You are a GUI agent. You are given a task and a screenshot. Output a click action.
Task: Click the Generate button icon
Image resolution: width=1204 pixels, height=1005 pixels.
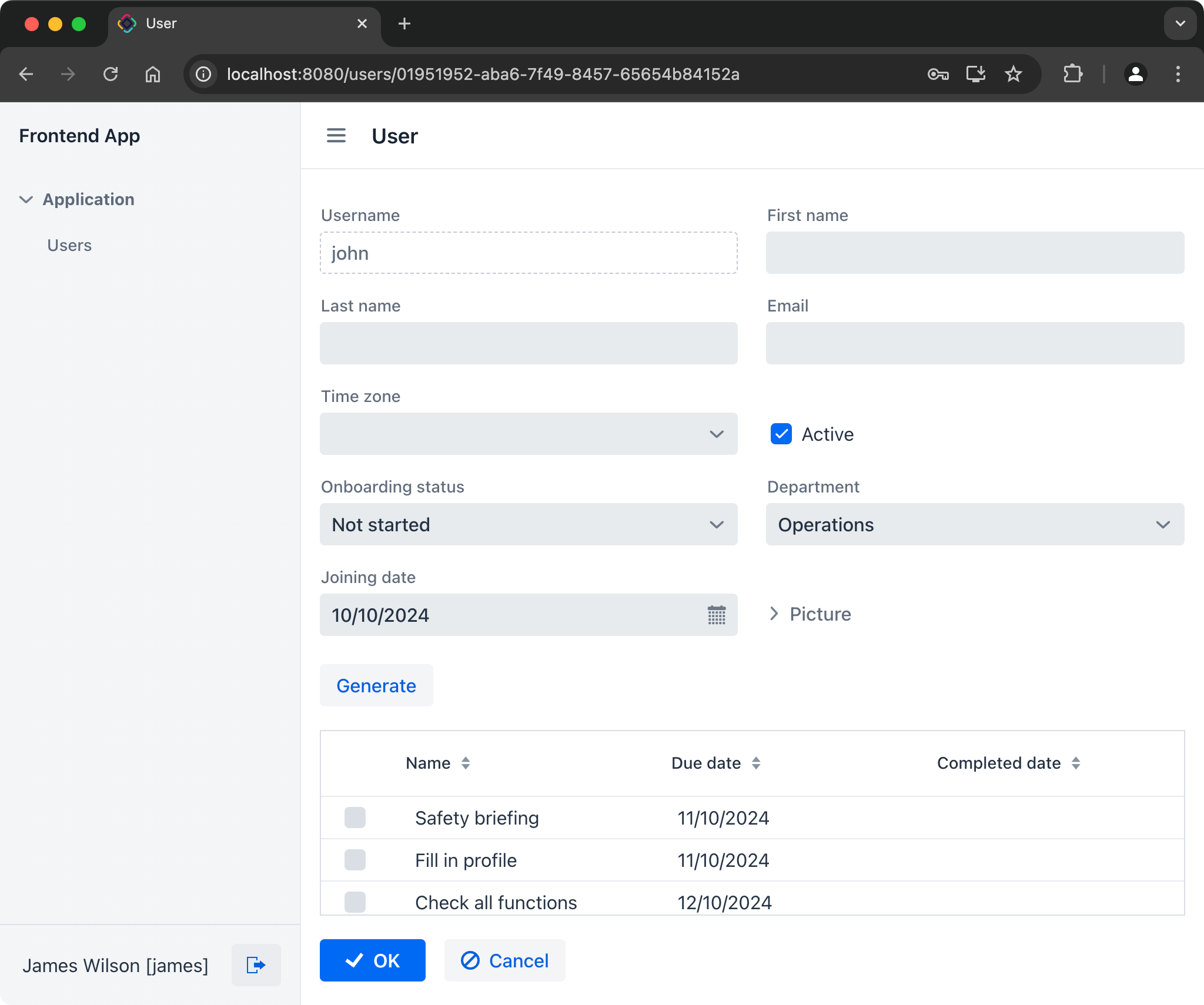tap(376, 685)
